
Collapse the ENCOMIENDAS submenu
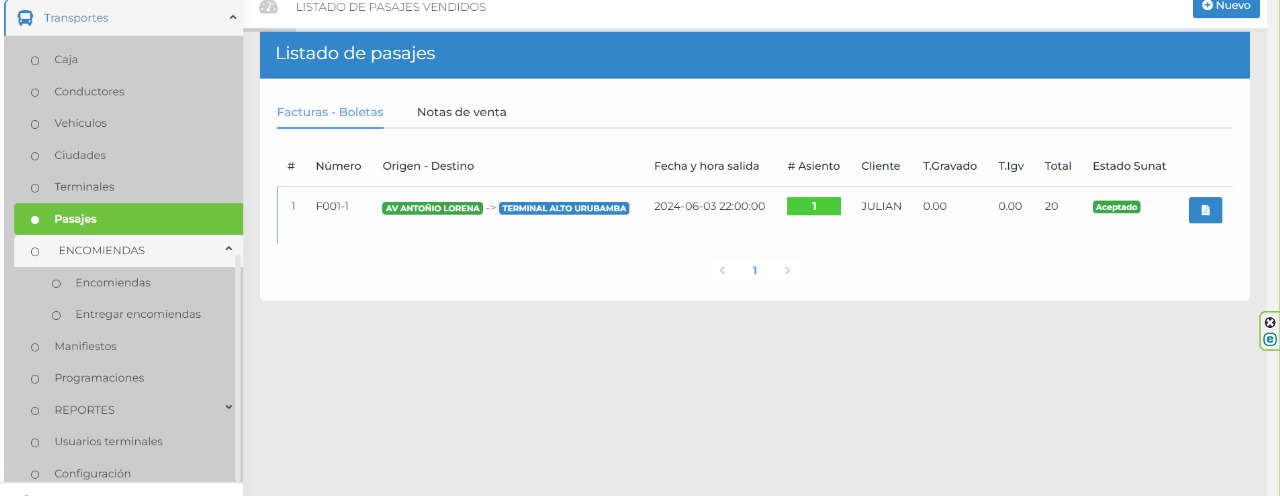[228, 249]
